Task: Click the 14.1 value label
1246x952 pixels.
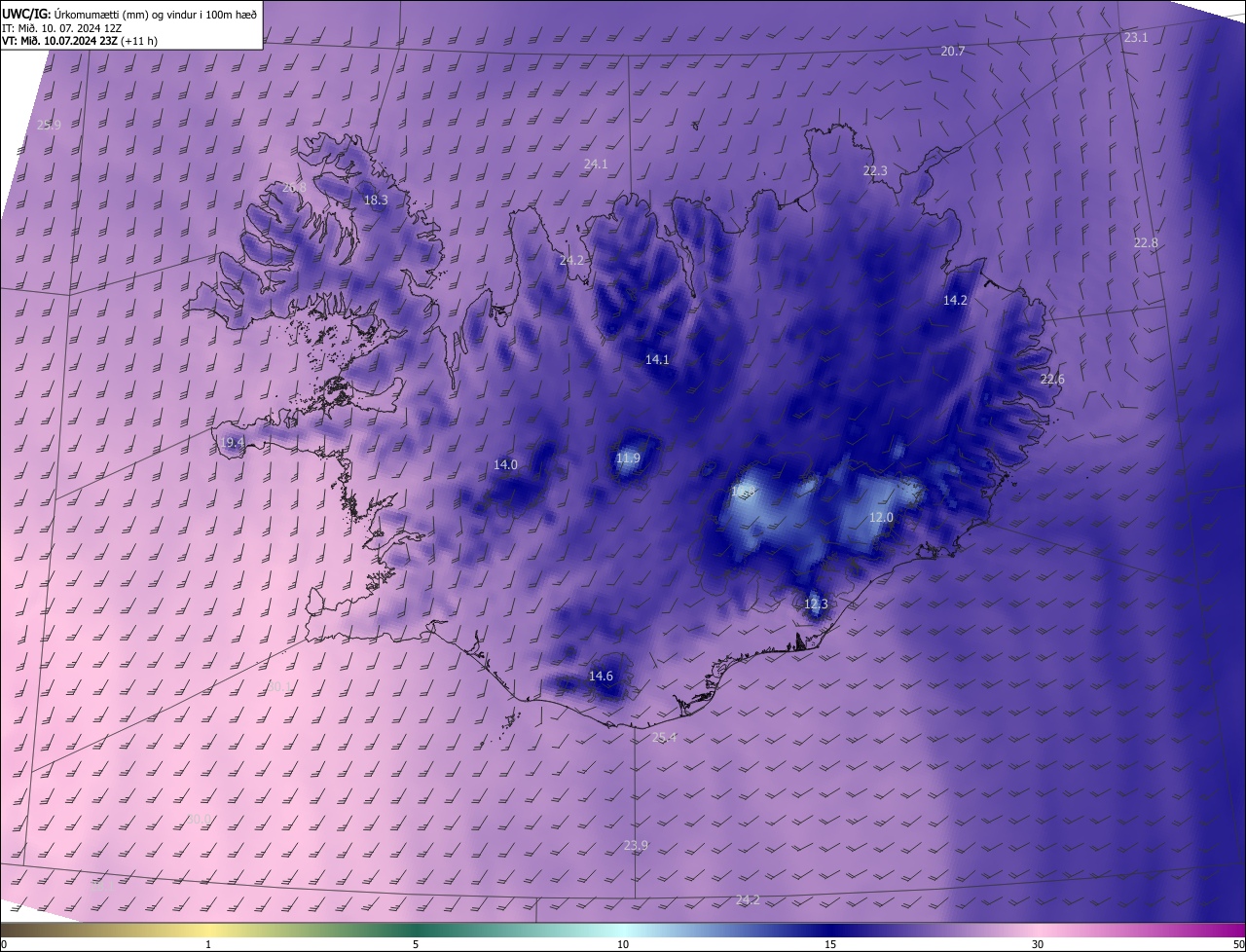Action: click(657, 359)
